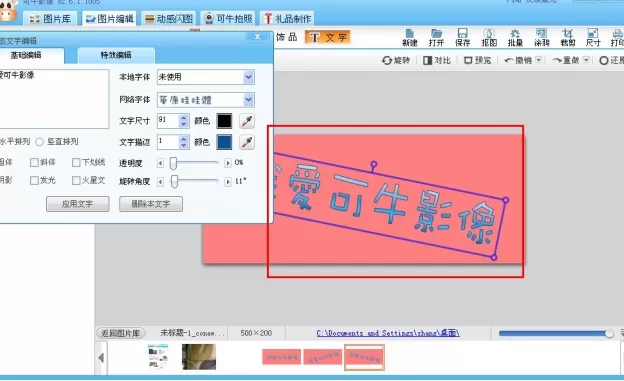Decrease 旋转角度 with left arrow
The image size is (624, 381).
coord(160,182)
